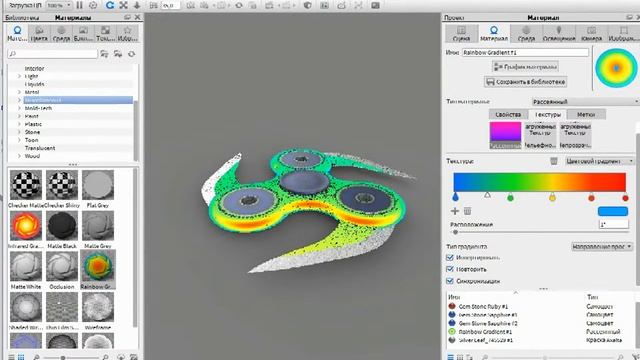Expand the Toon folder in material tree
The width and height of the screenshot is (640, 360).
pos(19,140)
